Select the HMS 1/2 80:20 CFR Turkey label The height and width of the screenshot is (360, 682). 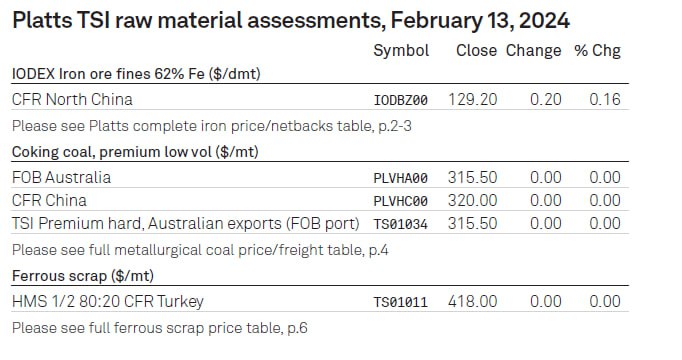click(108, 301)
